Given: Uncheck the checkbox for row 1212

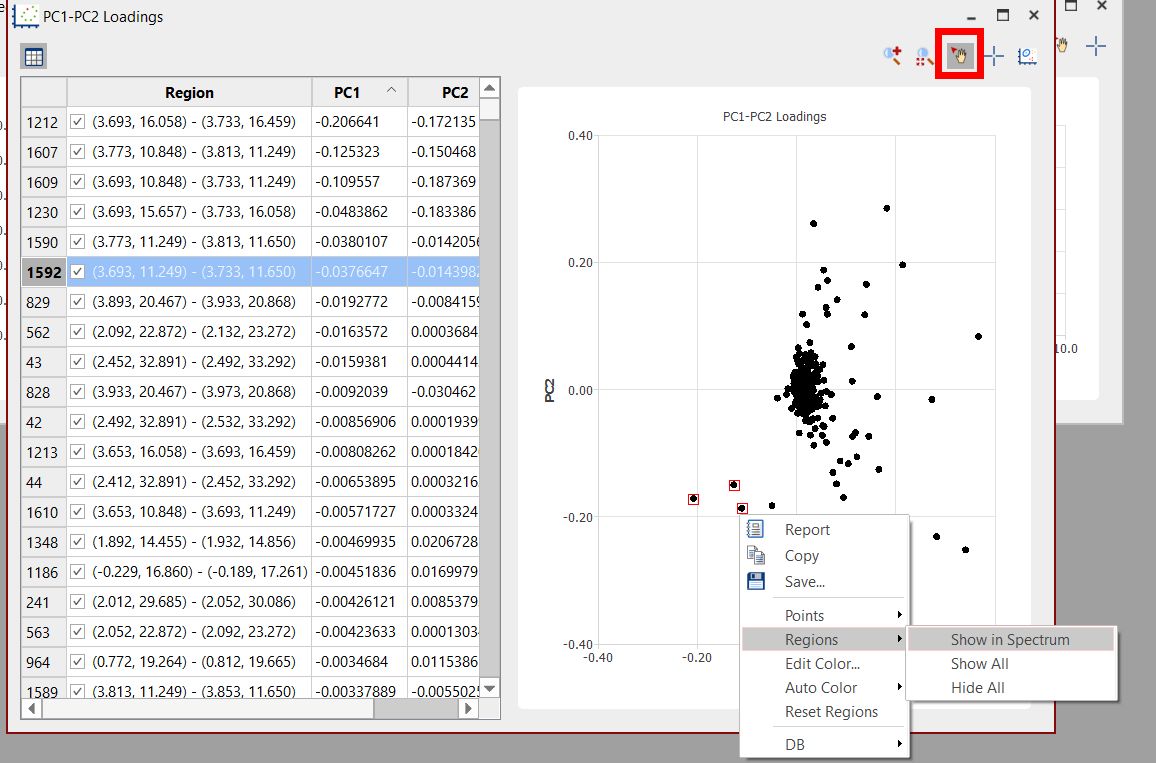Looking at the screenshot, I should (79, 122).
